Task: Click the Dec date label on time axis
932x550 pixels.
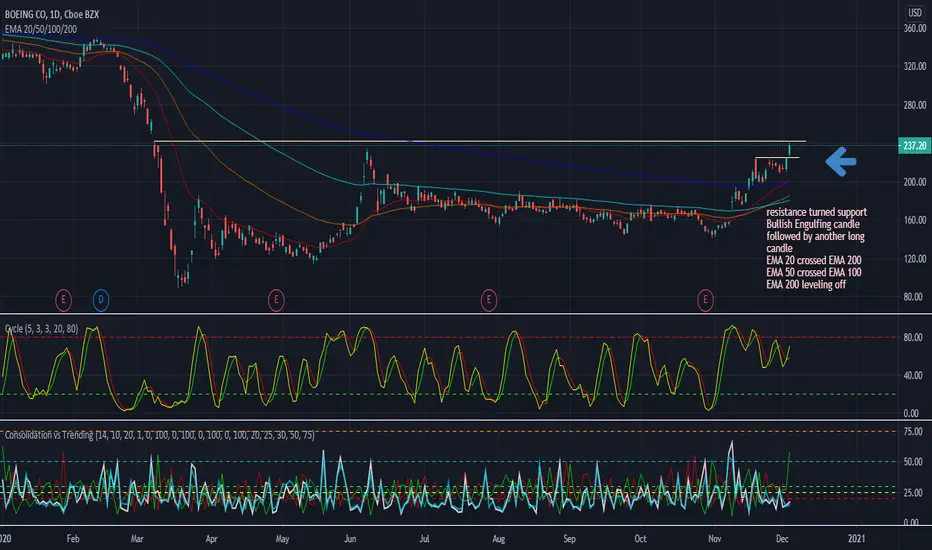Action: (782, 539)
